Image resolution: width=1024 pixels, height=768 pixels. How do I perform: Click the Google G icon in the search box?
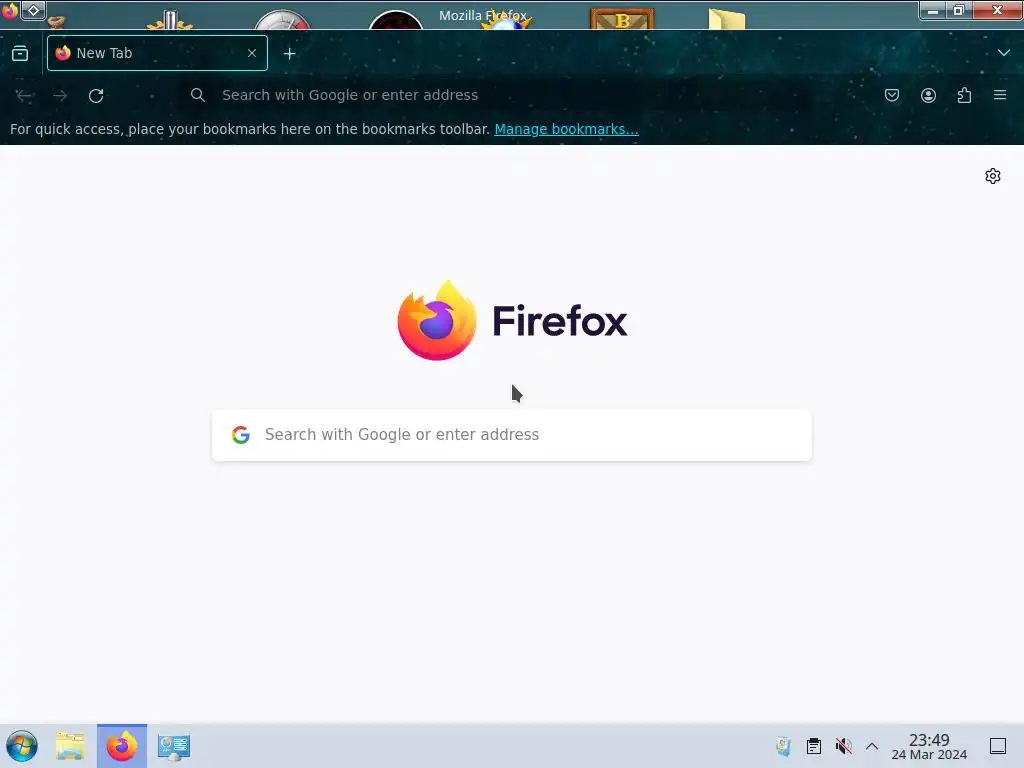[x=241, y=435]
